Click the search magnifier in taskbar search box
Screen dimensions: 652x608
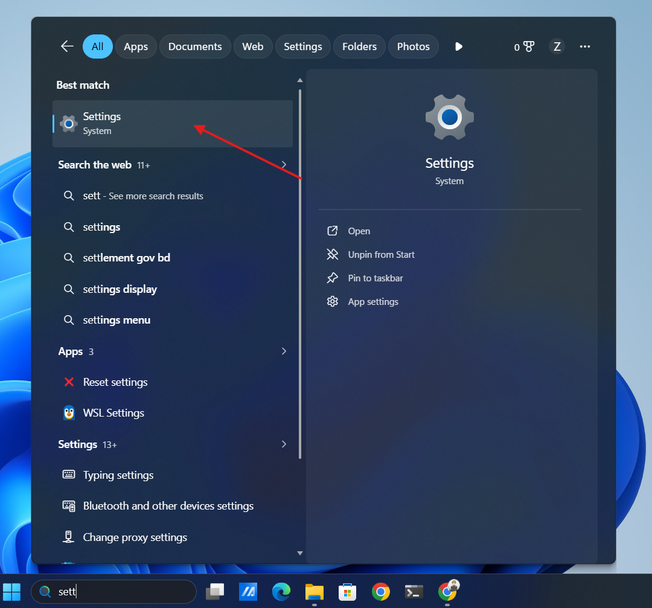coord(44,591)
